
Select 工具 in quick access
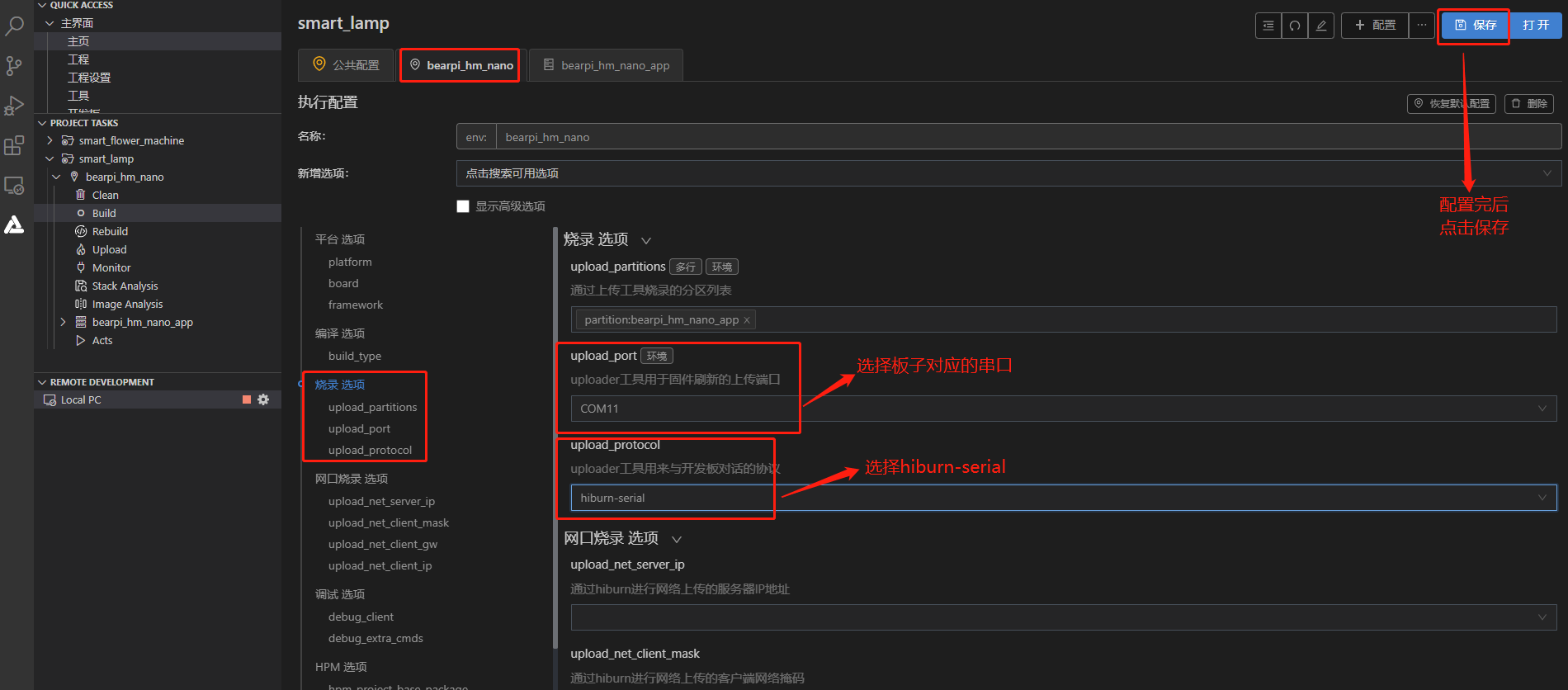point(78,96)
